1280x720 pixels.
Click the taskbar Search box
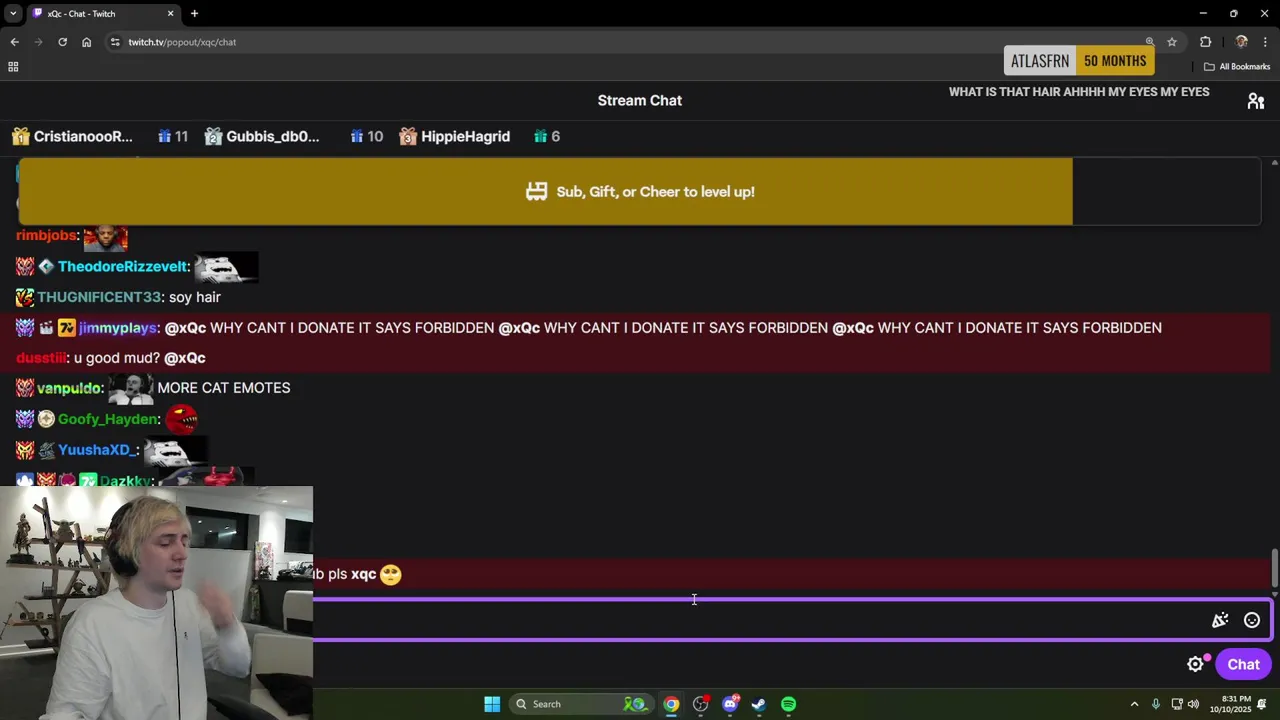[x=580, y=704]
